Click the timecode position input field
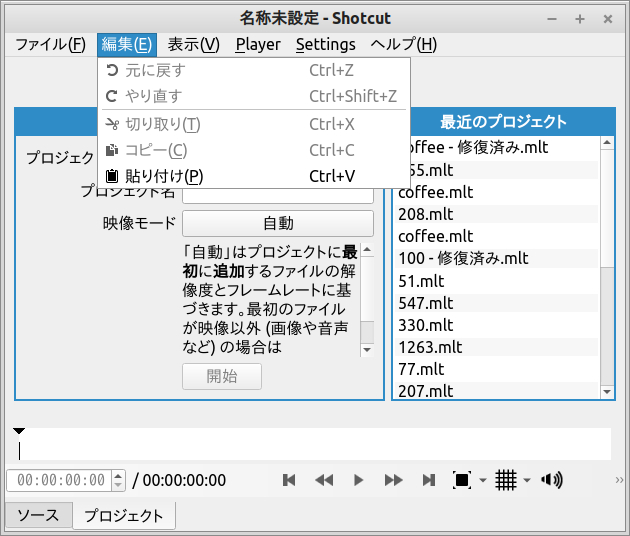630x536 pixels. pos(60,480)
